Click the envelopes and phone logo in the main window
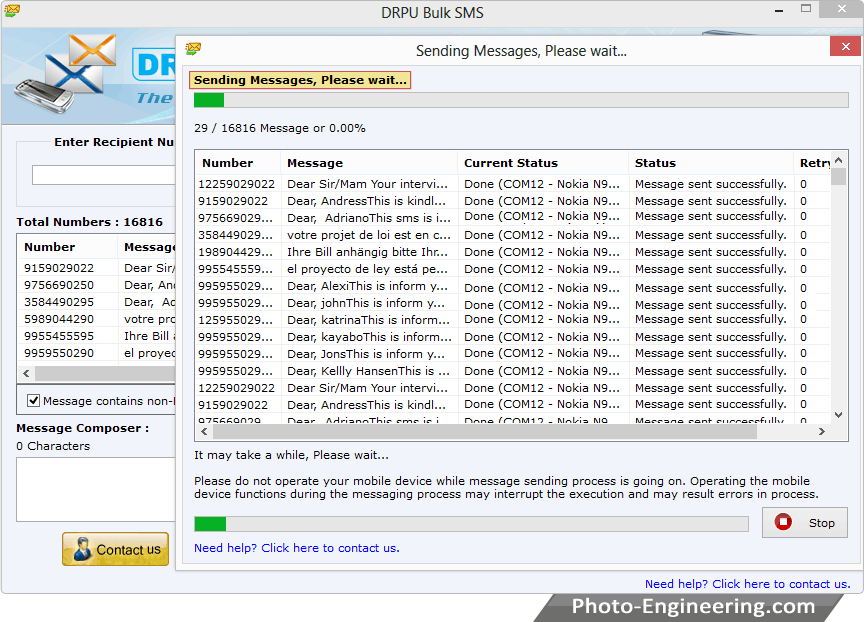This screenshot has width=864, height=622. click(66, 73)
